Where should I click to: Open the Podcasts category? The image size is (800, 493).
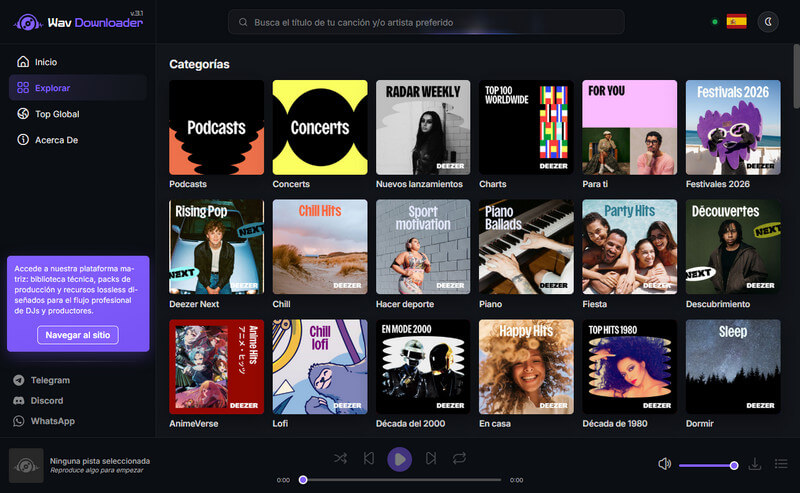pyautogui.click(x=216, y=127)
